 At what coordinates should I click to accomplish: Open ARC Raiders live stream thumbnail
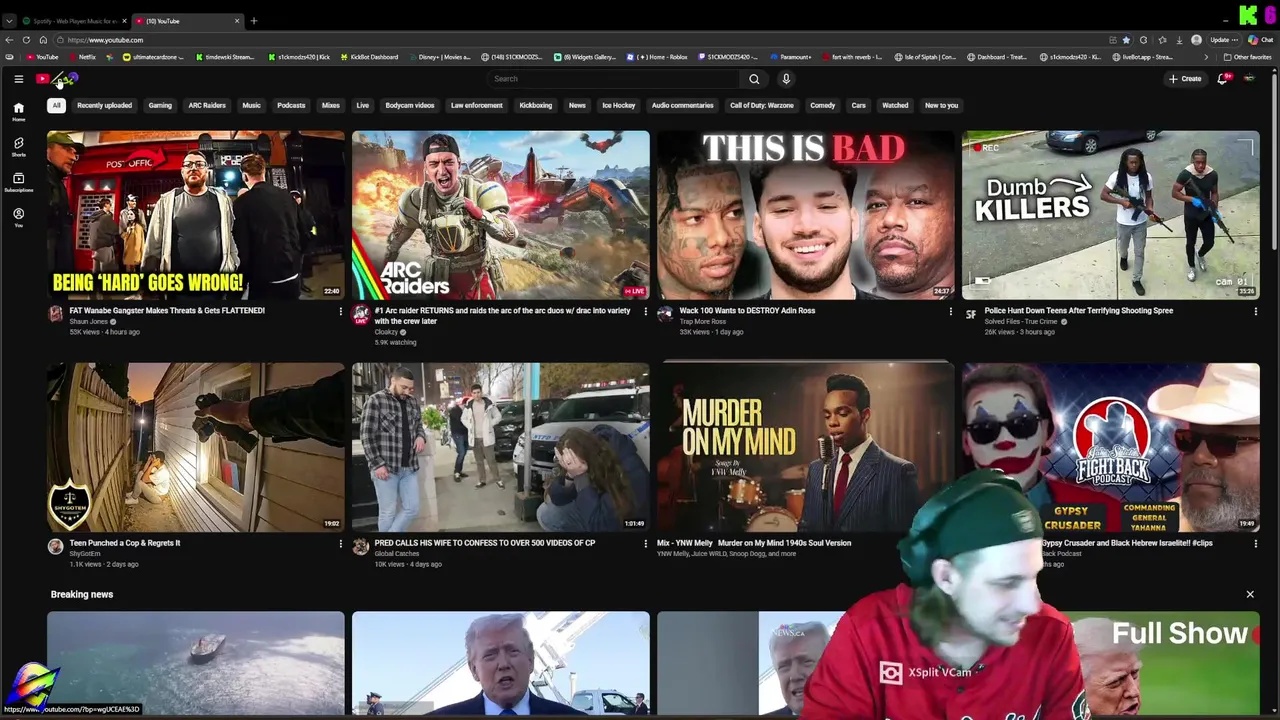pos(500,215)
